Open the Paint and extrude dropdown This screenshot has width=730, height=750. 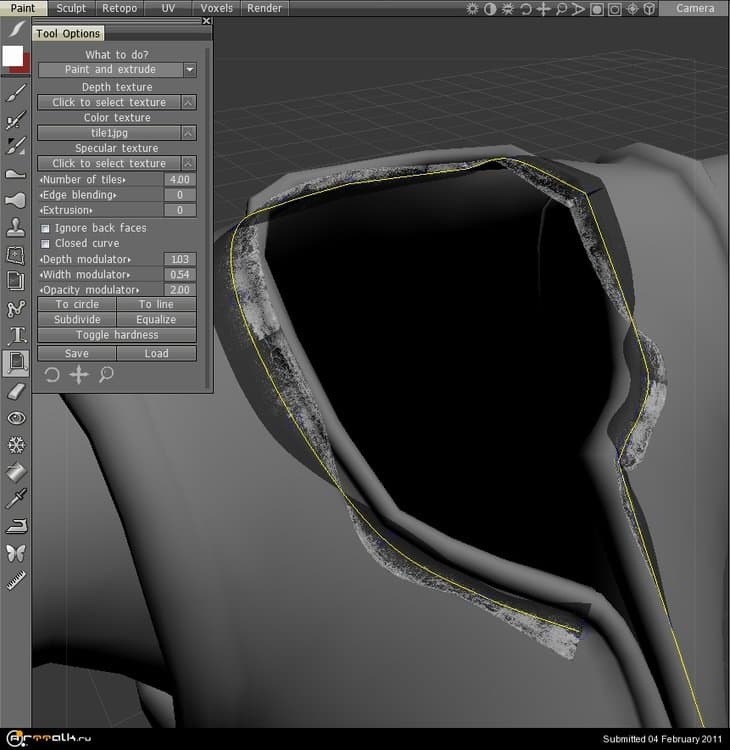pos(117,70)
